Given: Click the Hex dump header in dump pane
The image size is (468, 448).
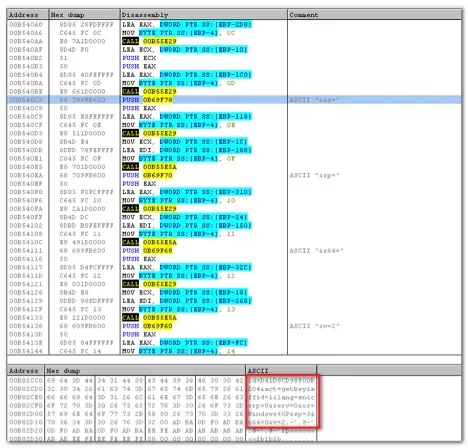Looking at the screenshot, I should coord(145,371).
